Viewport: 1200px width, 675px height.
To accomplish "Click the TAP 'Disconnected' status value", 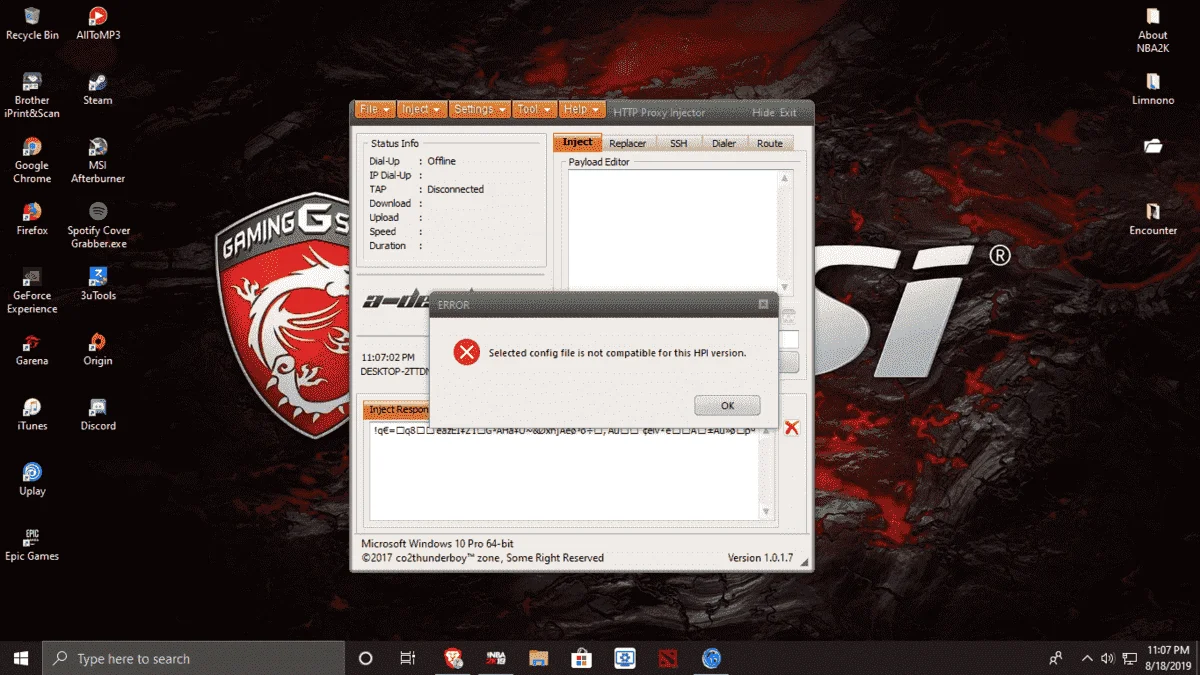I will pyautogui.click(x=455, y=189).
